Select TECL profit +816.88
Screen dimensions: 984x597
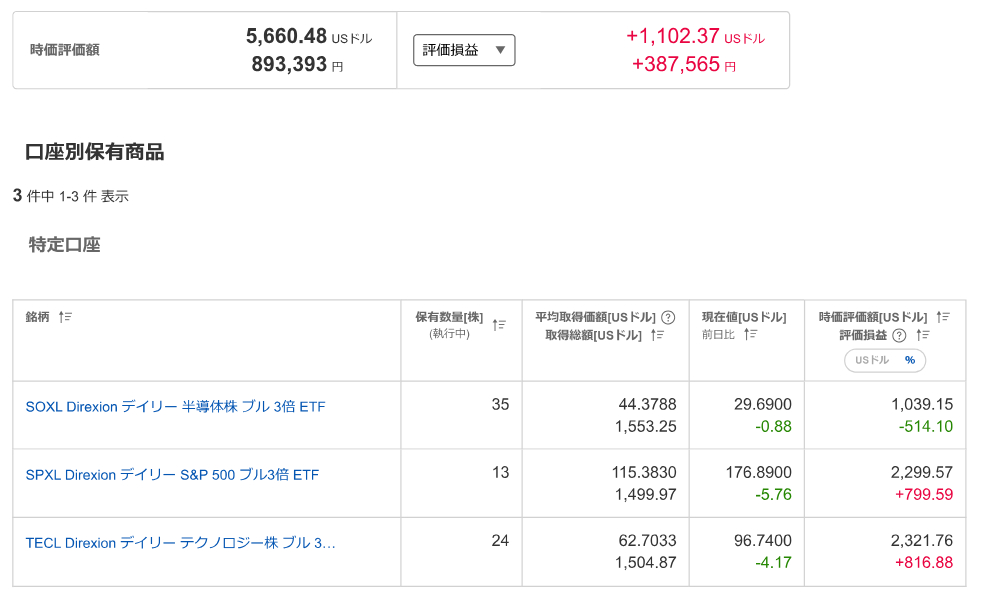tap(924, 563)
